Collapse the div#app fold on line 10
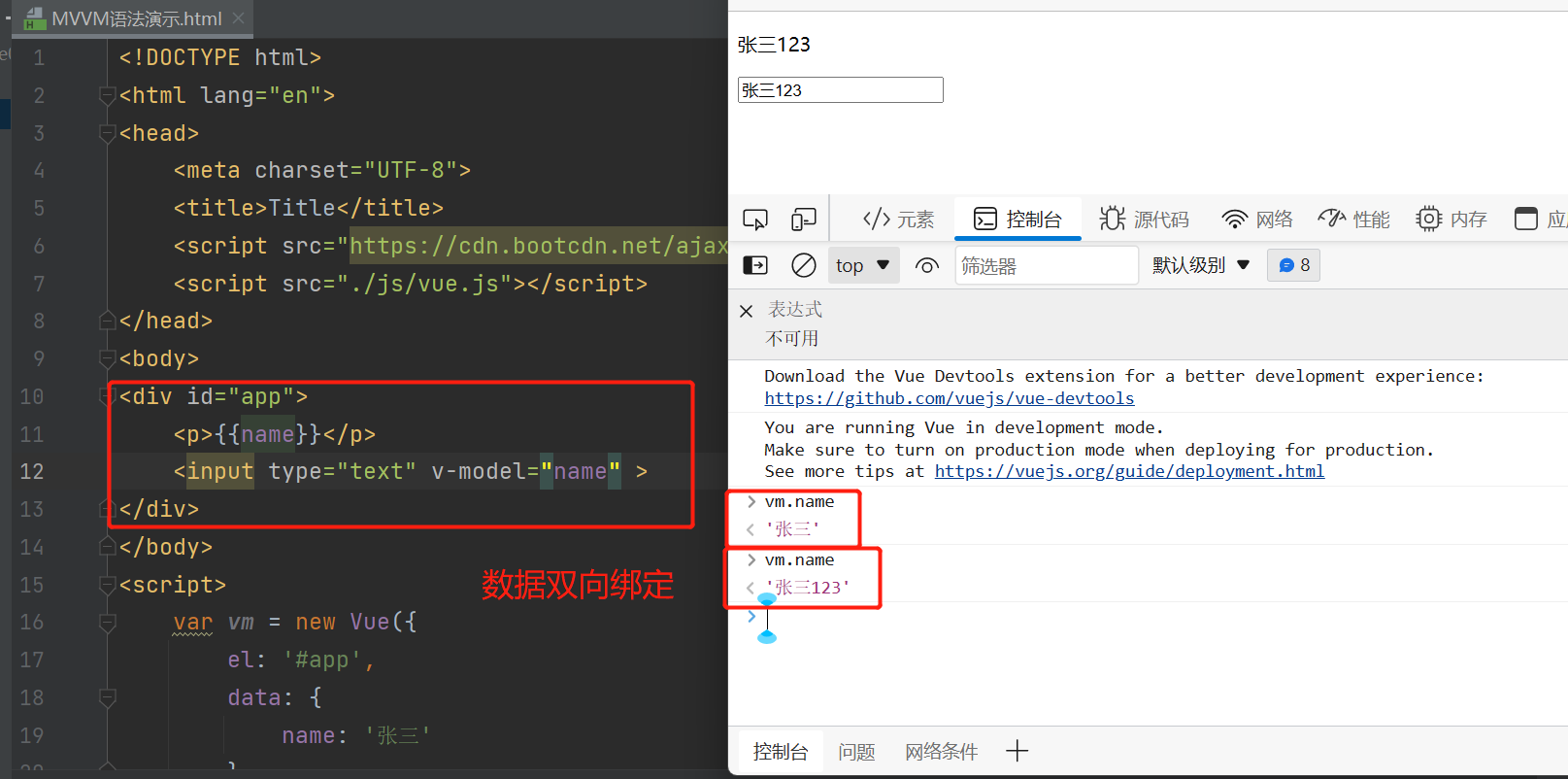1568x779 pixels. point(108,396)
